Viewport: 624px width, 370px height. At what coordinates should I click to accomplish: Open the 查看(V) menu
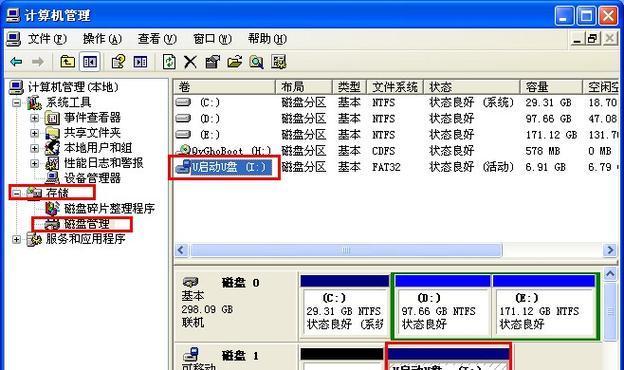(157, 39)
